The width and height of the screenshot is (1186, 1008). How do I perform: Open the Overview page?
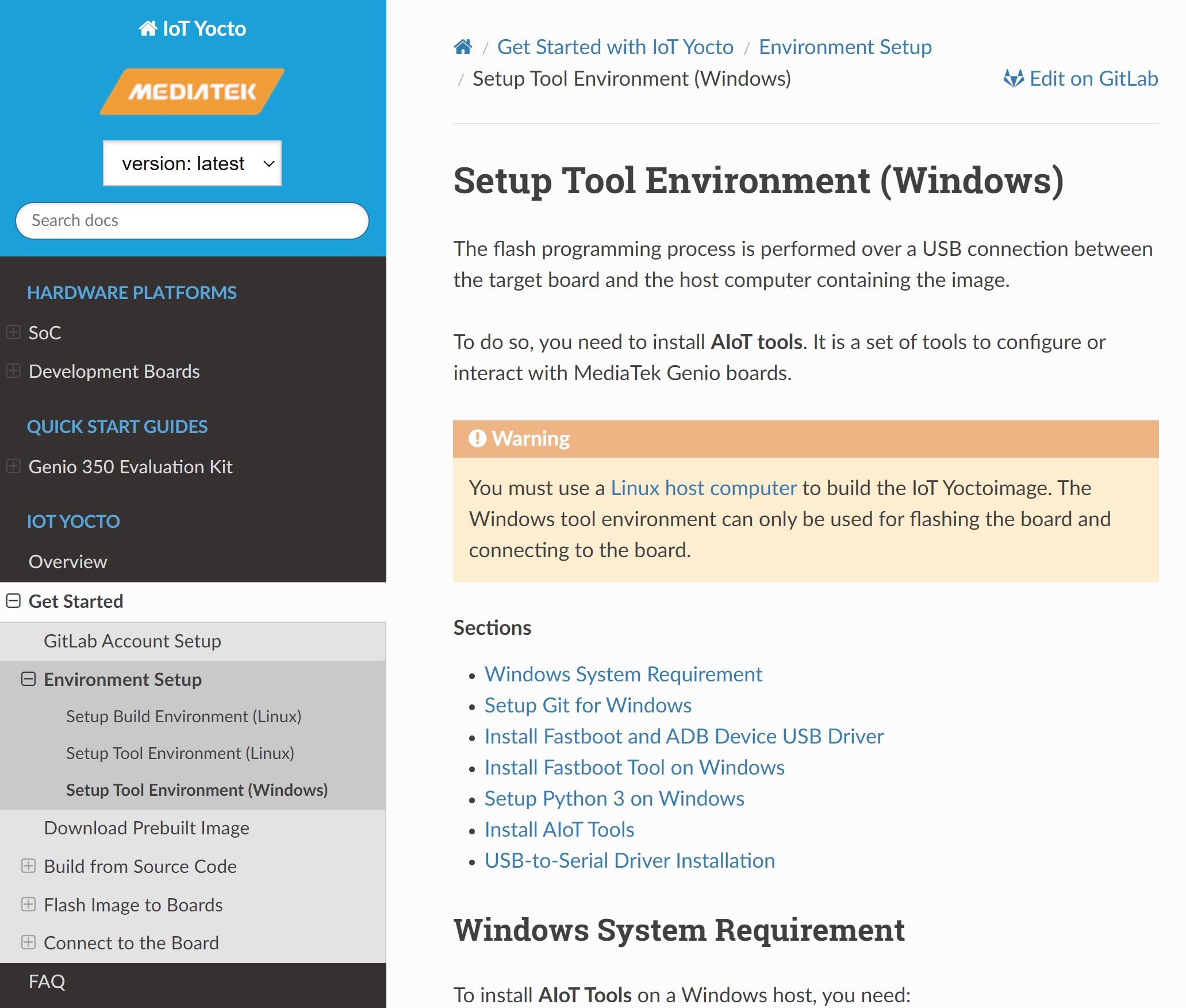coord(68,561)
